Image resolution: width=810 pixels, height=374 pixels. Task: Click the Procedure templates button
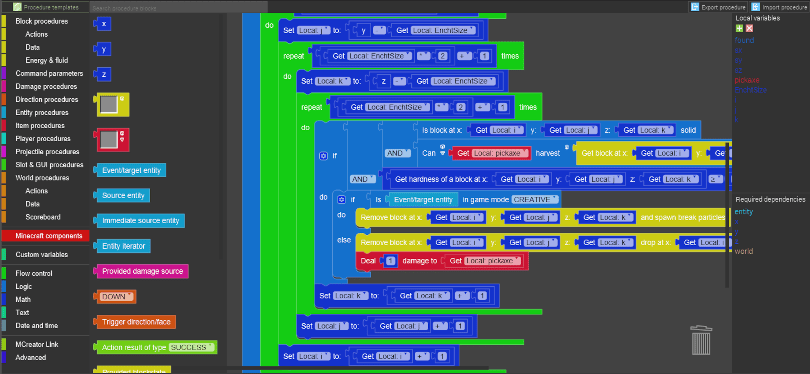click(x=45, y=7)
